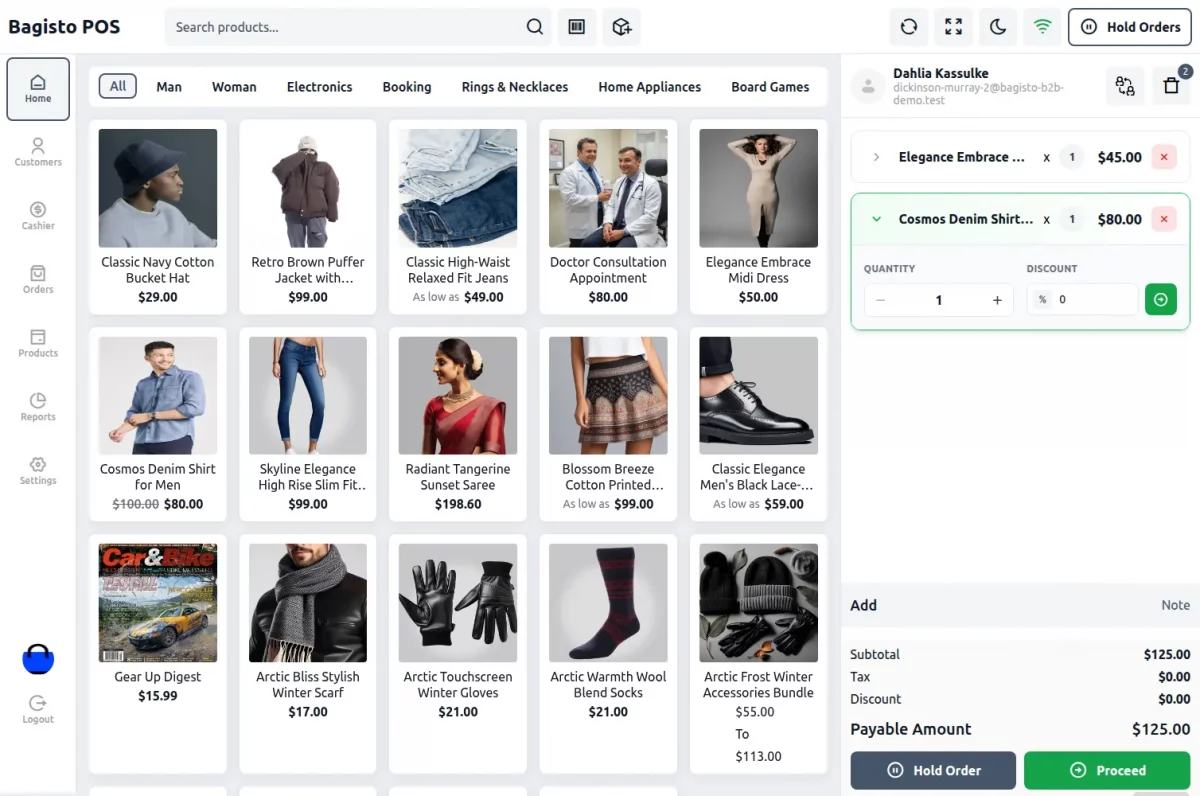The width and height of the screenshot is (1200, 796).
Task: Open Hold Orders in top bar
Action: coord(1130,27)
